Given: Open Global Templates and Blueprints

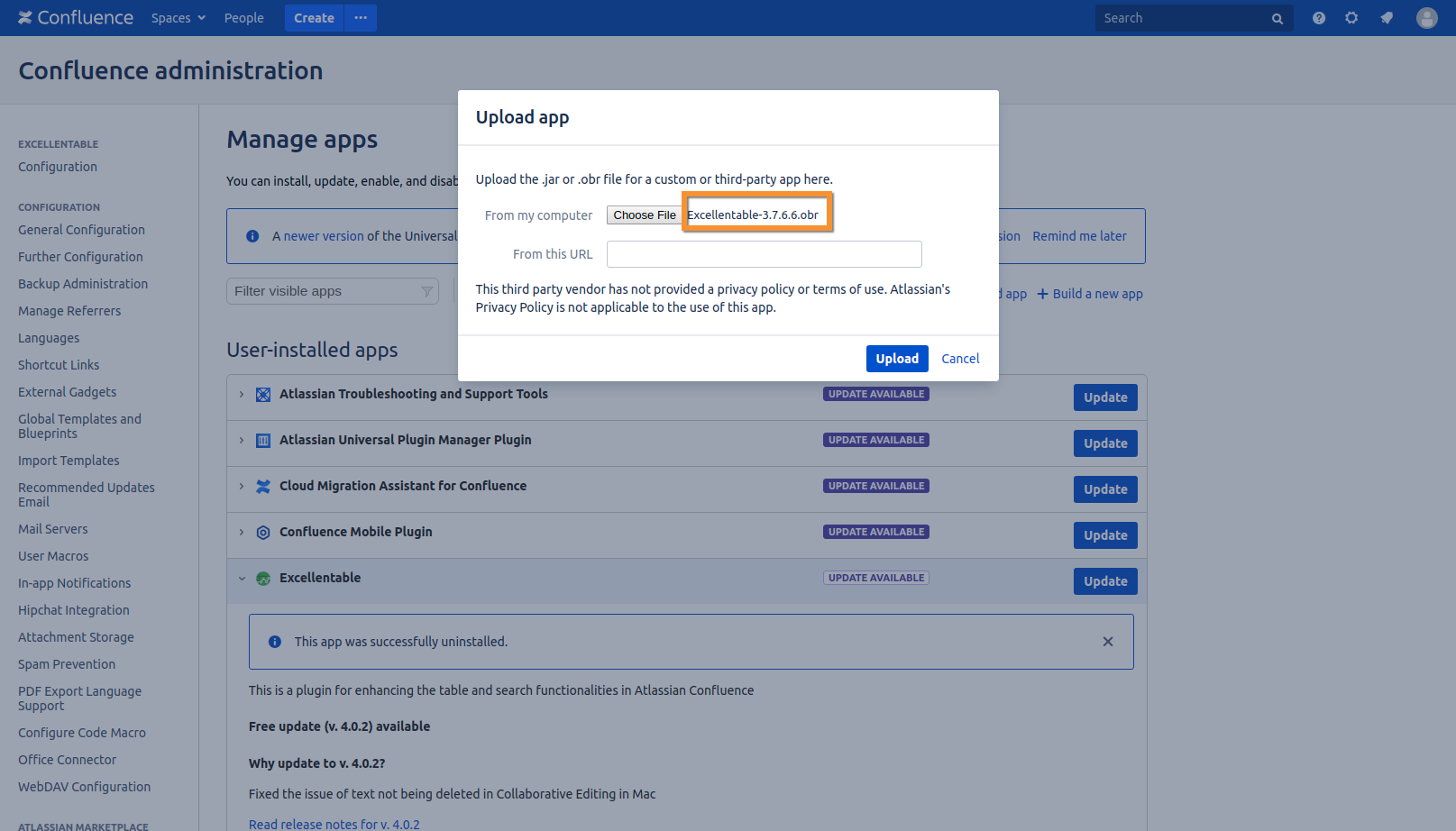Looking at the screenshot, I should (x=79, y=426).
